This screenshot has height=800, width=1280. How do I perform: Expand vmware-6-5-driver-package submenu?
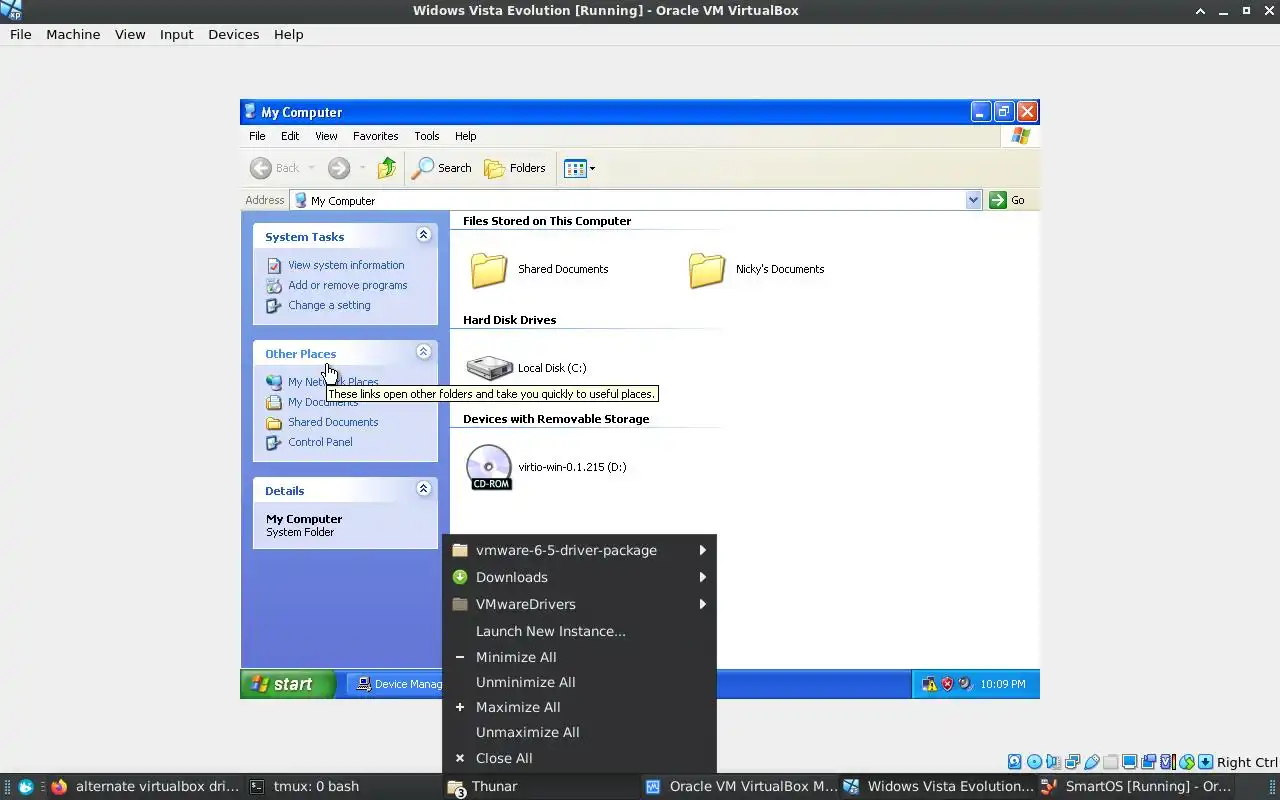point(579,550)
